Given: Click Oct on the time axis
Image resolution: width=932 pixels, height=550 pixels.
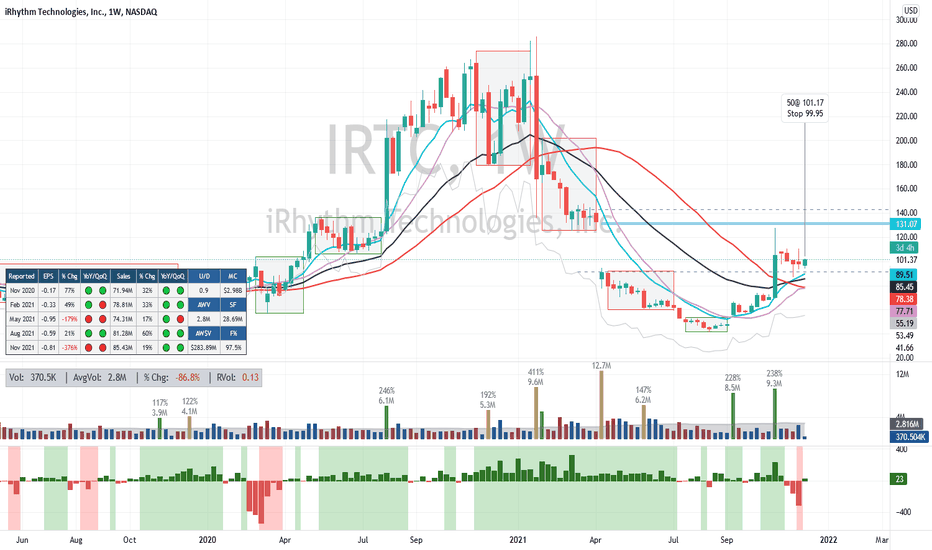Looking at the screenshot, I should coord(130,540).
